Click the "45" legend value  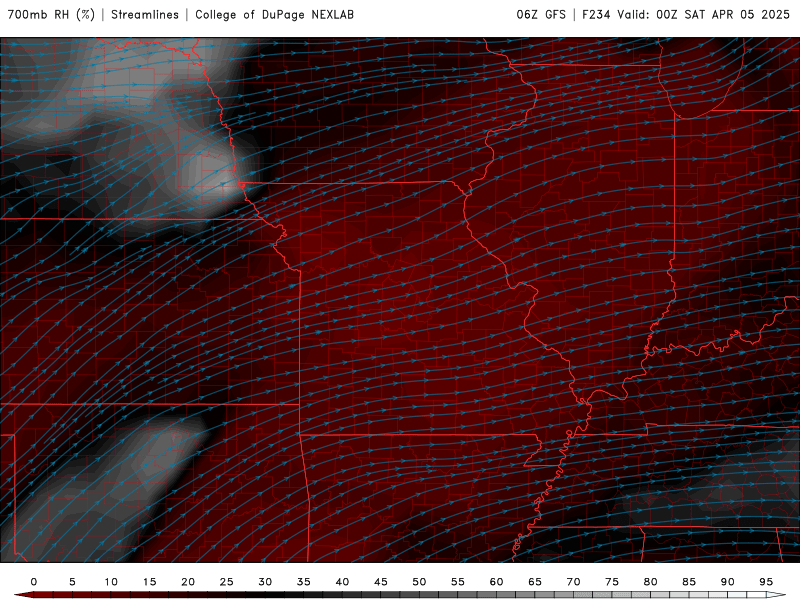[x=381, y=582]
